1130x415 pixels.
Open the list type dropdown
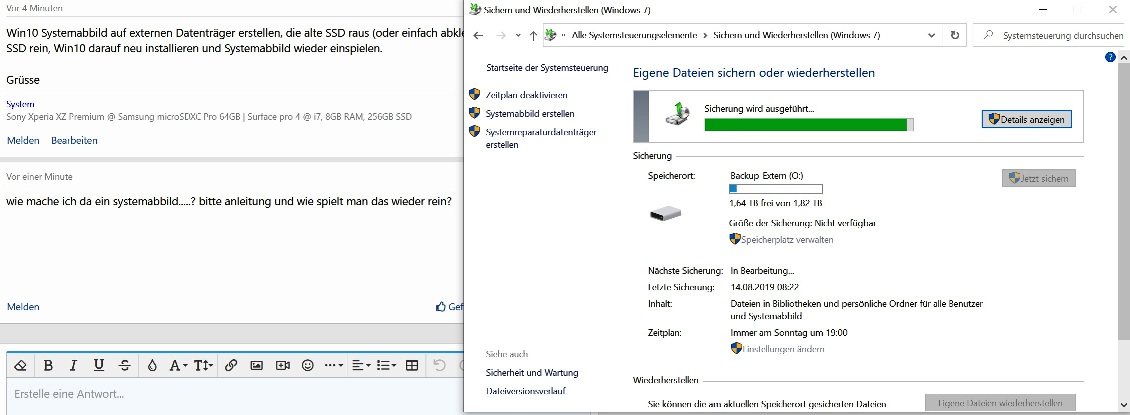point(386,365)
